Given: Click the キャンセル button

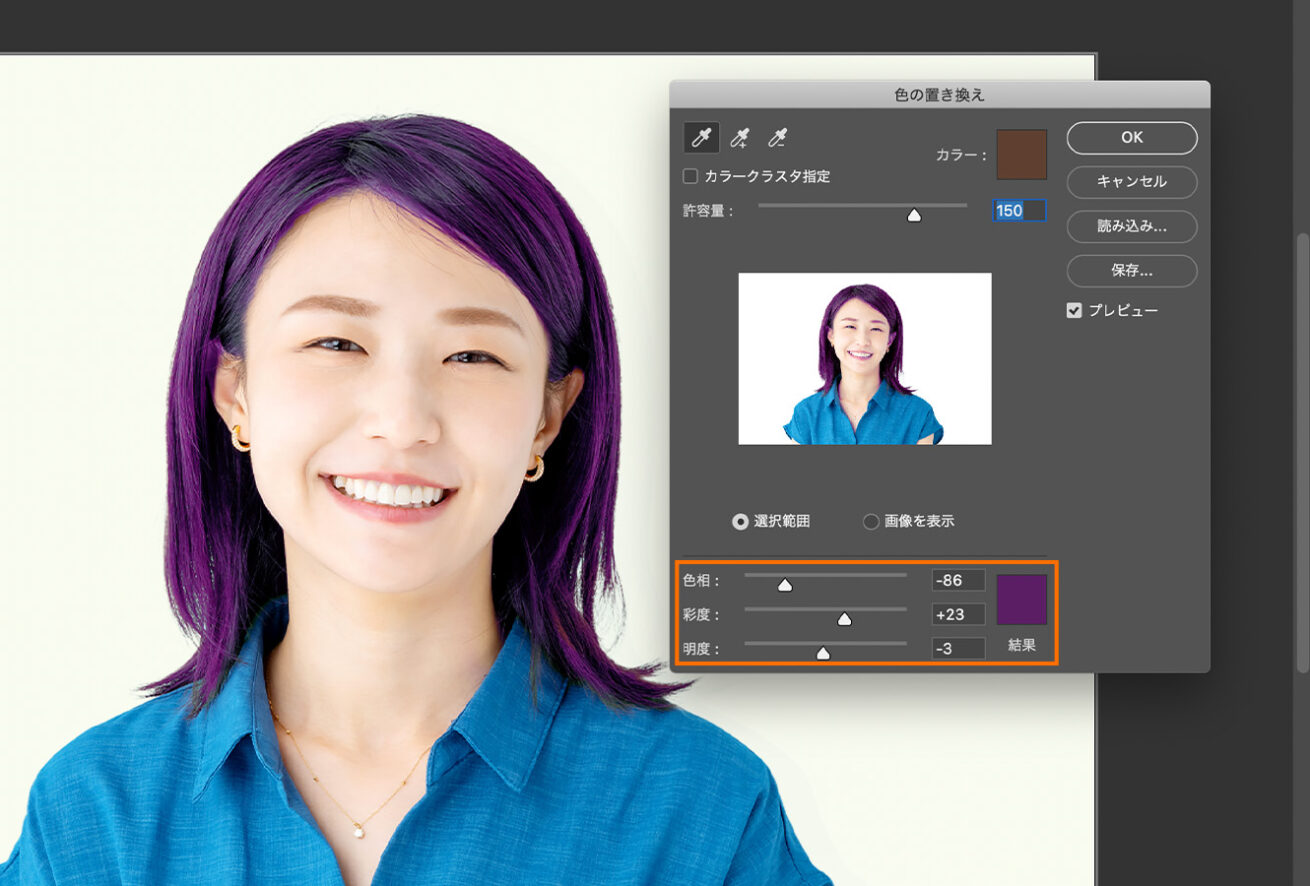Looking at the screenshot, I should tap(1131, 182).
